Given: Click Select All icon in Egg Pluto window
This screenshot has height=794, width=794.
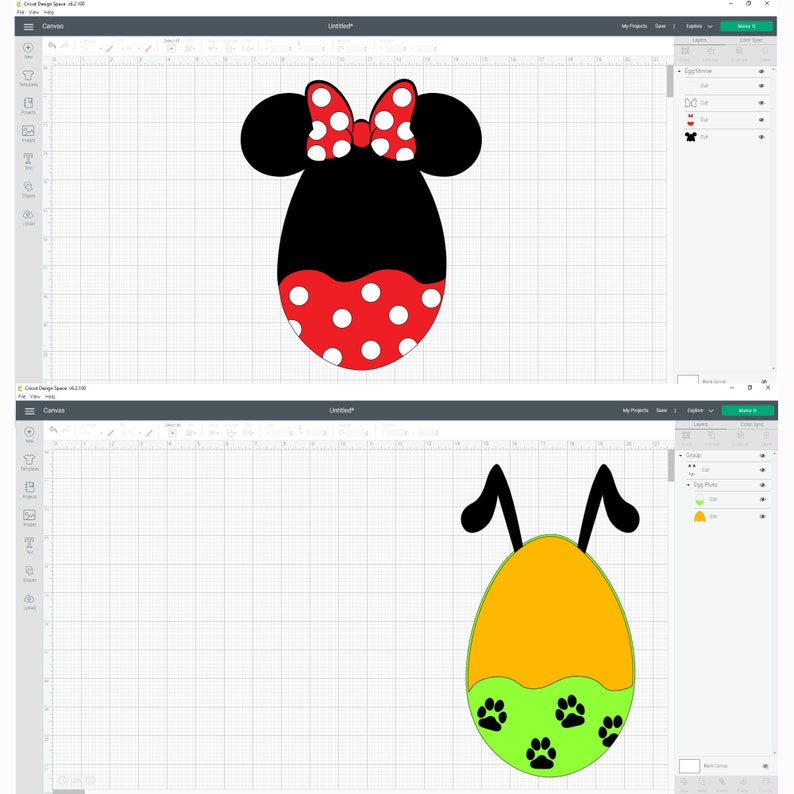Looking at the screenshot, I should click(x=172, y=433).
